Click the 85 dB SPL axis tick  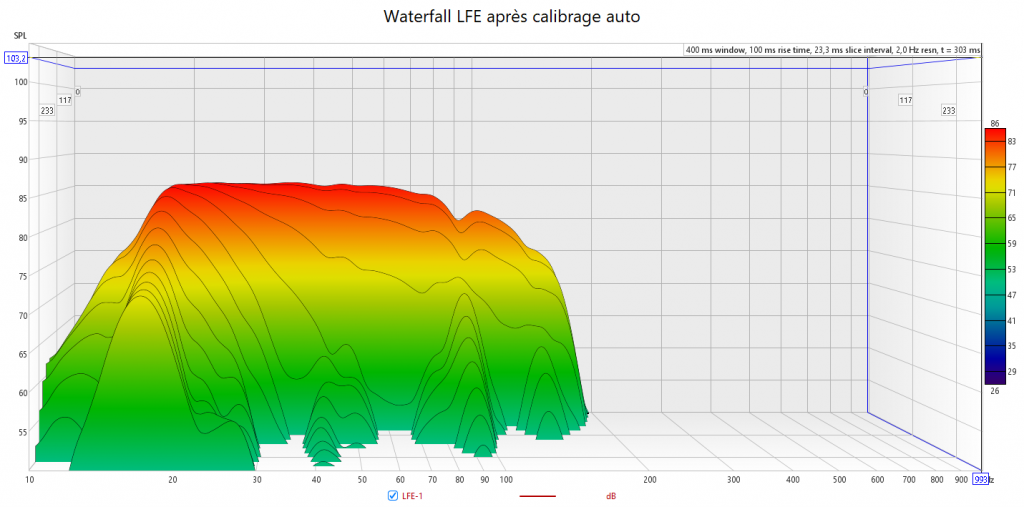[x=20, y=198]
